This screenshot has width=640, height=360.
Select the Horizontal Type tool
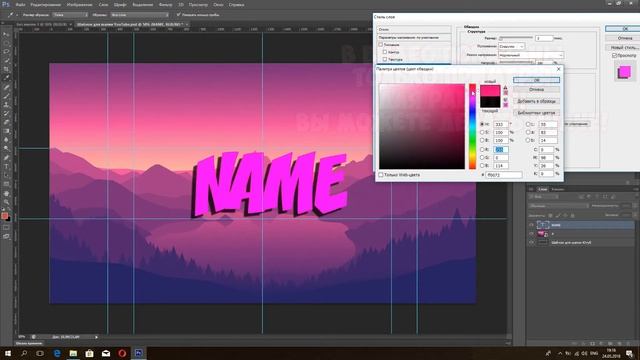pyautogui.click(x=6, y=167)
